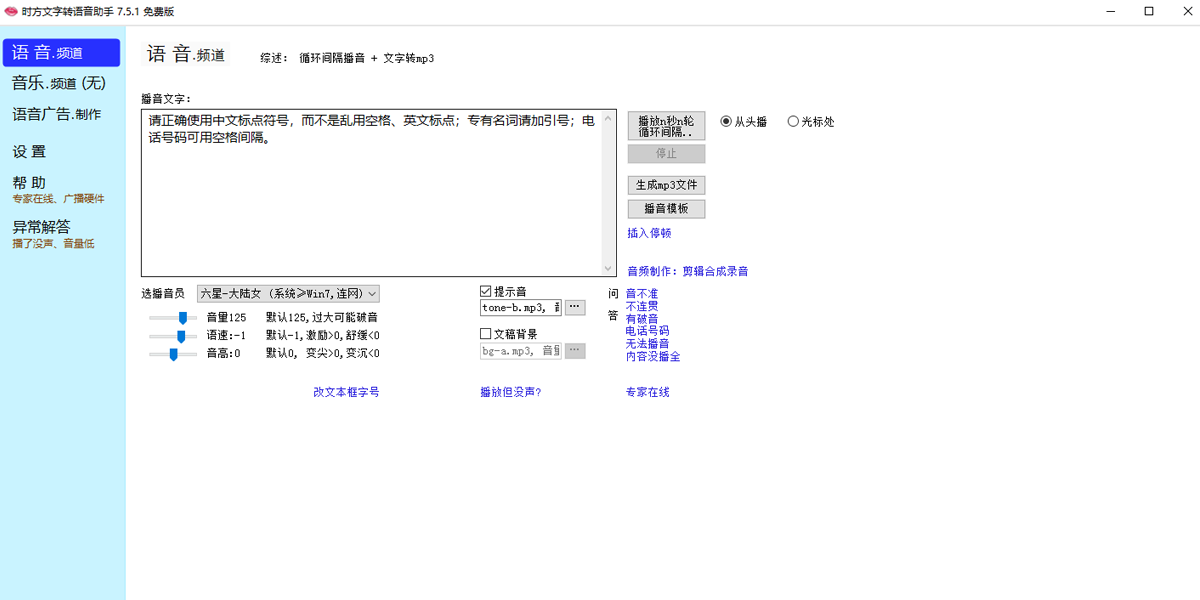The height and width of the screenshot is (600, 1200).
Task: Open the 剪辑合成录音 audio production link
Action: (x=715, y=271)
